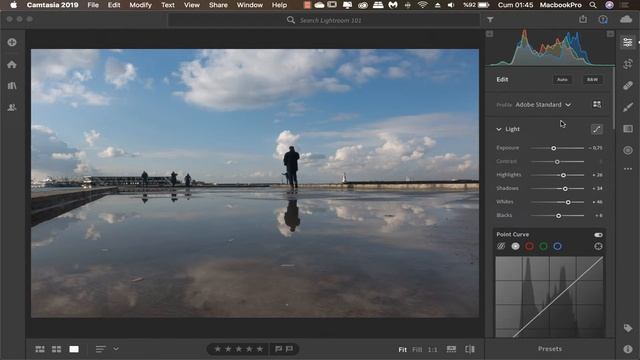This screenshot has height=360, width=640.
Task: Select the Radial Gradient tool
Action: coord(628,150)
